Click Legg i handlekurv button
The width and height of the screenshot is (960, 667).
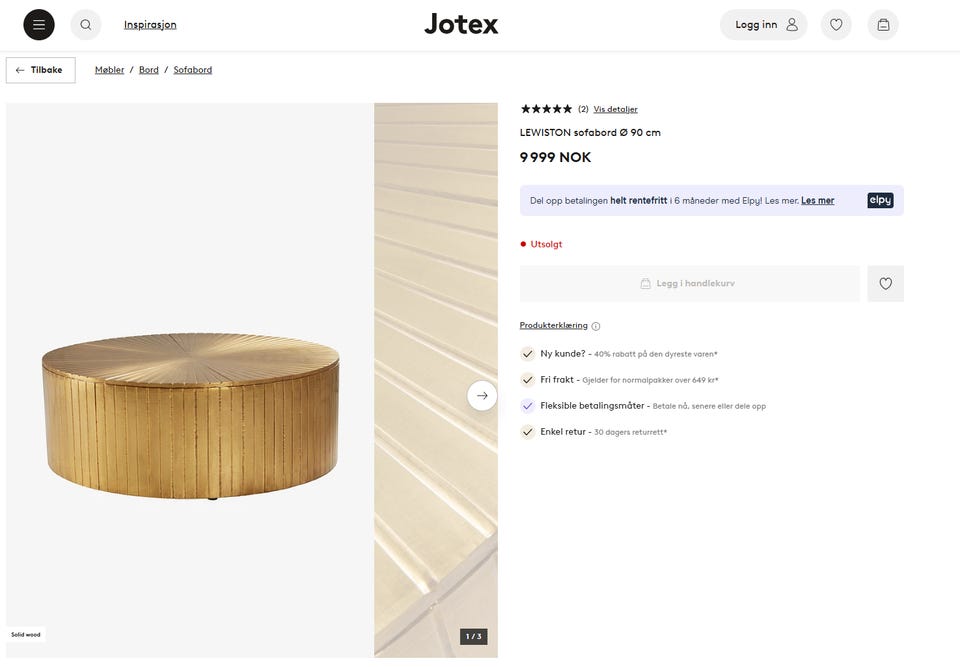pyautogui.click(x=689, y=284)
